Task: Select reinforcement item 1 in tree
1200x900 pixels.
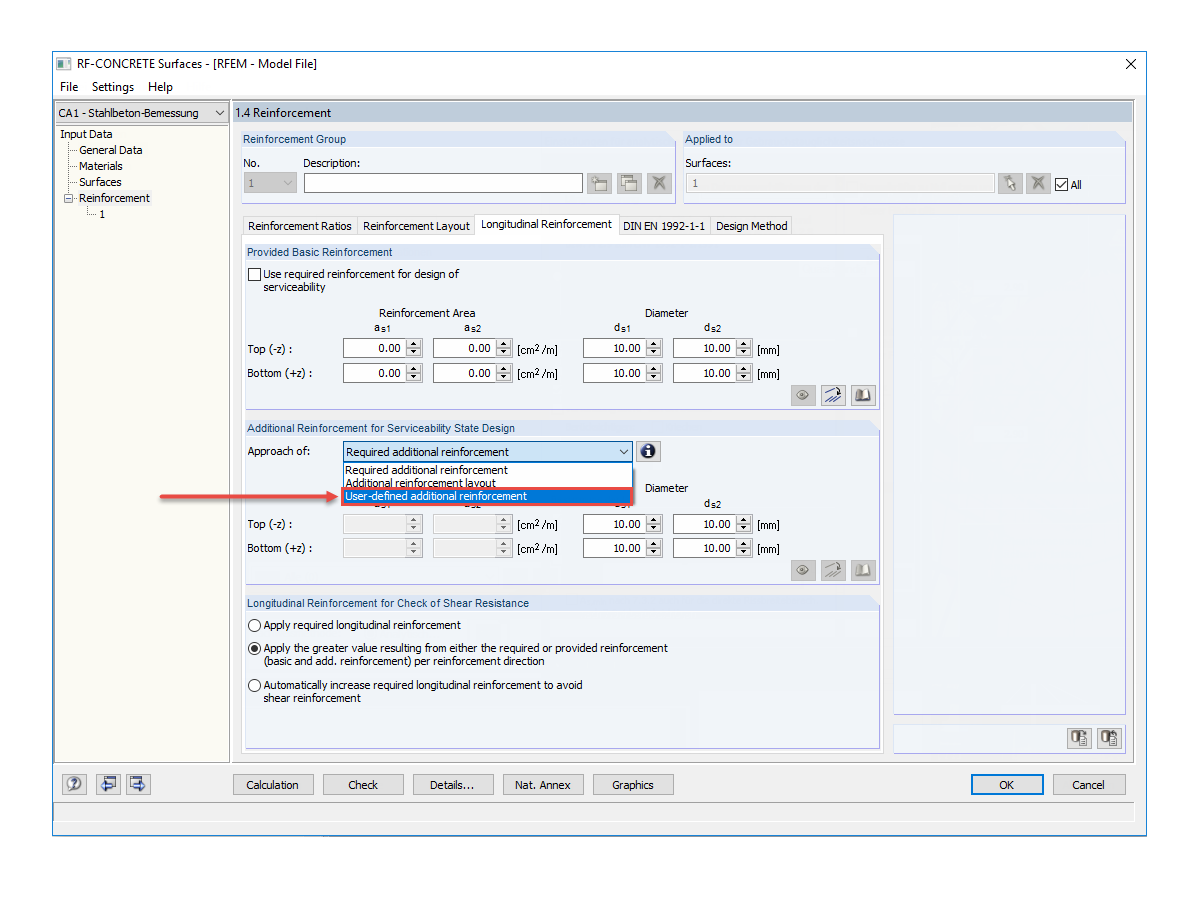Action: 102,214
